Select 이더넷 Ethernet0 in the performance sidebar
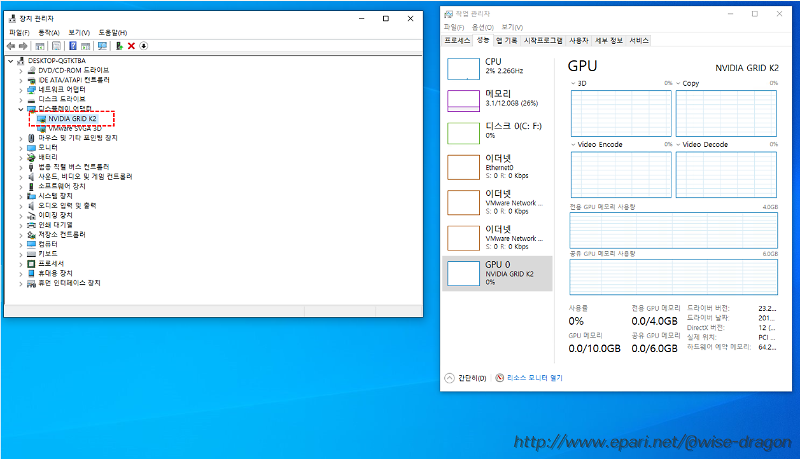The image size is (800, 459). pos(497,167)
